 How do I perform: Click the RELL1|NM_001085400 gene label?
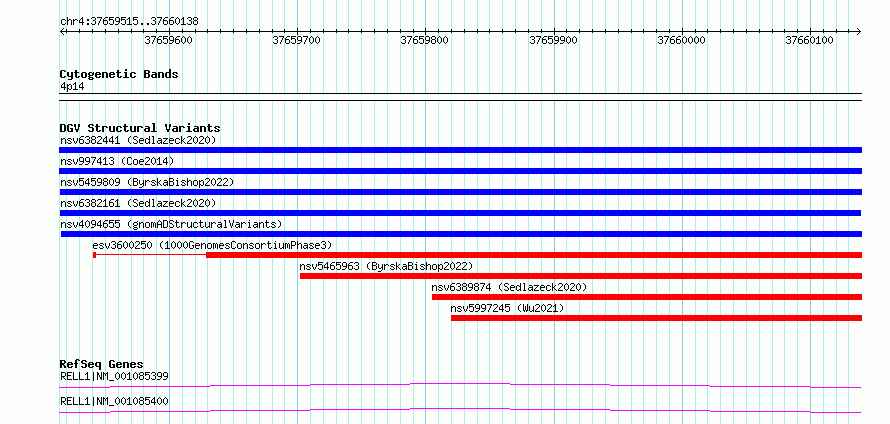point(114,401)
